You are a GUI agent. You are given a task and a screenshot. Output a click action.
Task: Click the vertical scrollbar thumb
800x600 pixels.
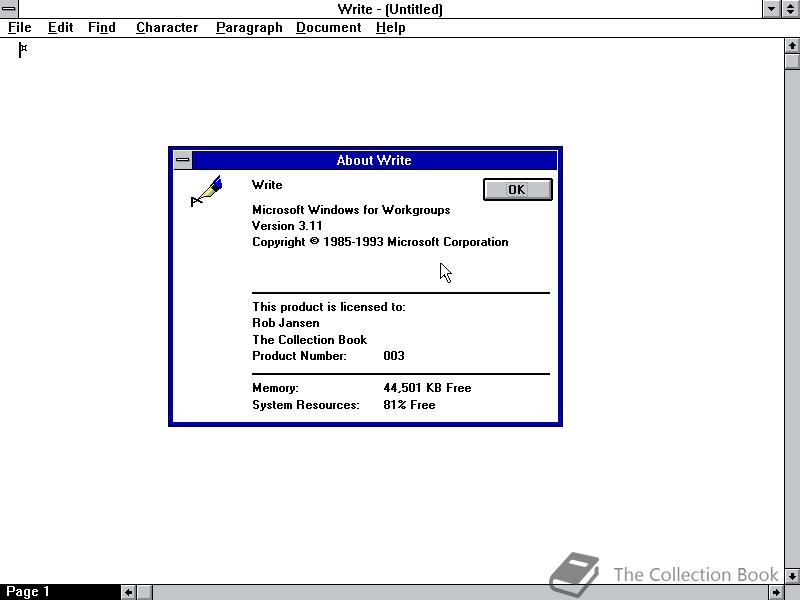pos(792,61)
